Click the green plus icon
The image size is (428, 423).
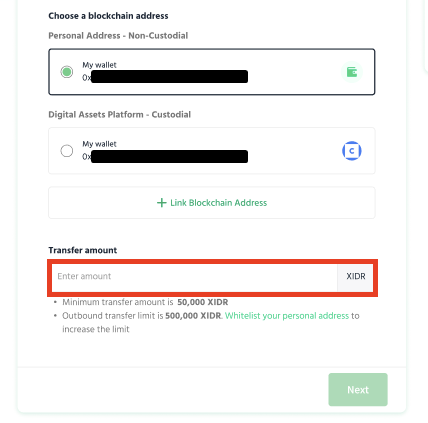click(x=162, y=203)
